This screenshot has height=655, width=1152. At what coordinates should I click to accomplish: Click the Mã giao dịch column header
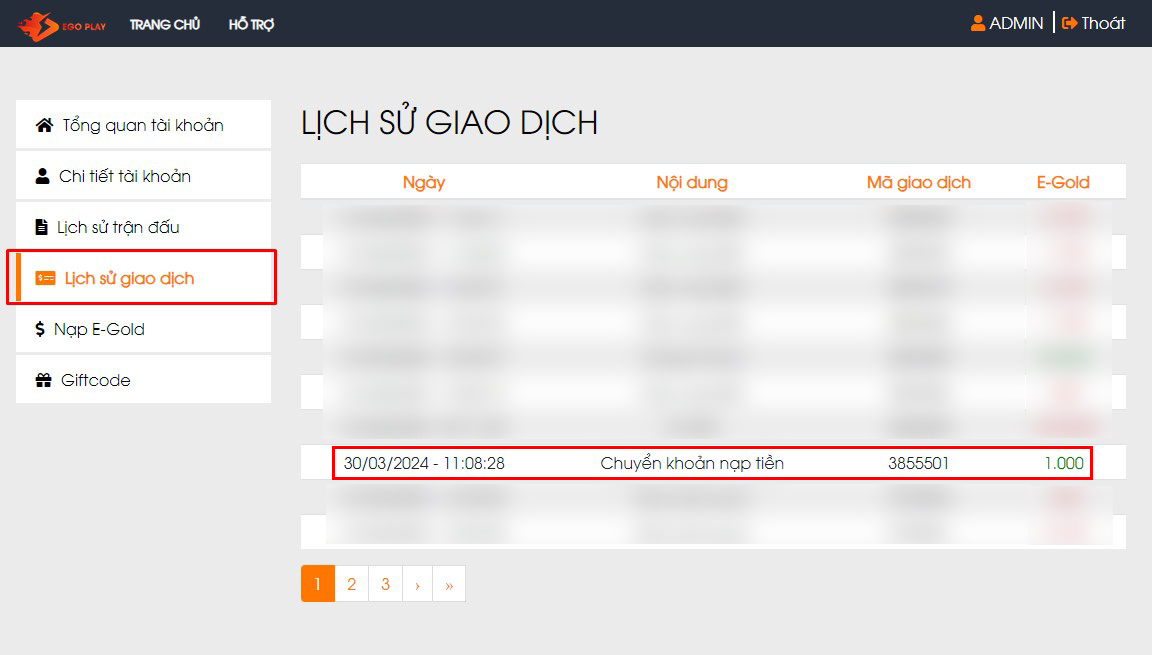tap(918, 182)
